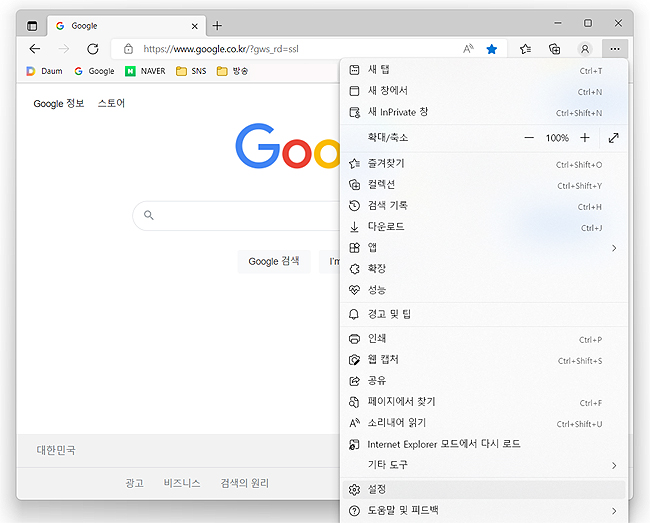Go back with the back arrow
The width and height of the screenshot is (650, 523).
coord(35,49)
